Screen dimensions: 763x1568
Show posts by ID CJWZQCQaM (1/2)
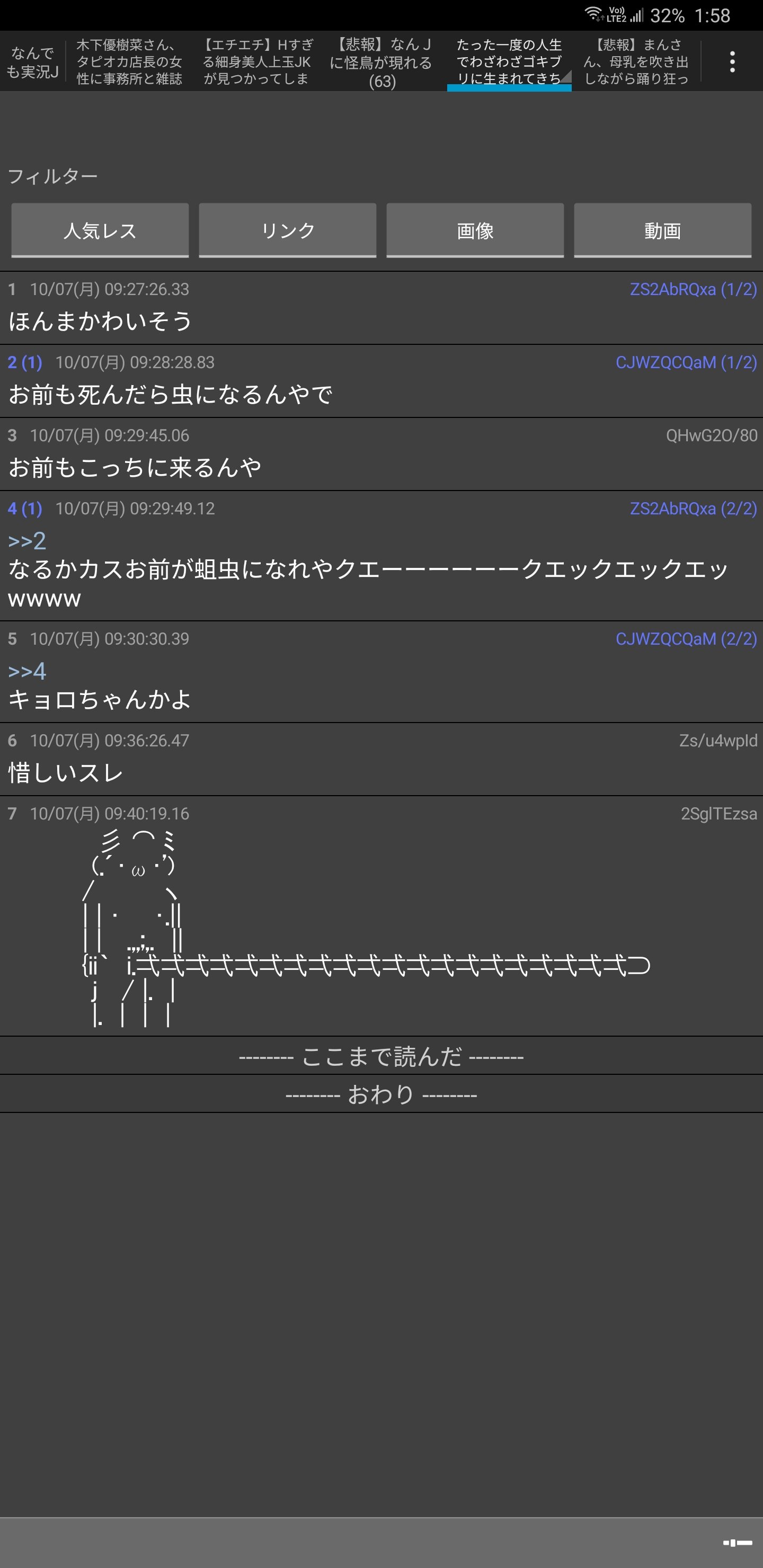686,362
